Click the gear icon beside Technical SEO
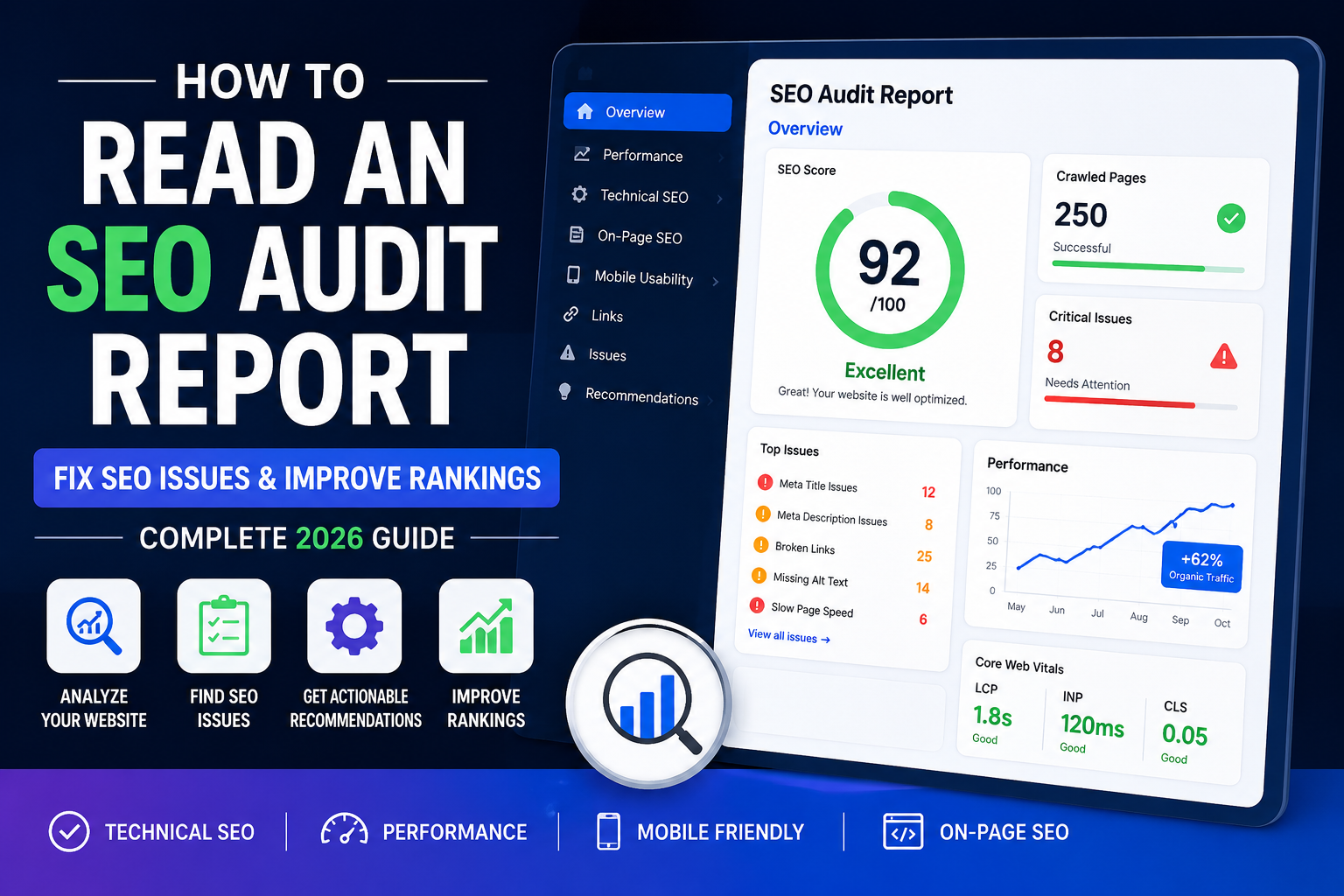1344x896 pixels. pyautogui.click(x=579, y=194)
